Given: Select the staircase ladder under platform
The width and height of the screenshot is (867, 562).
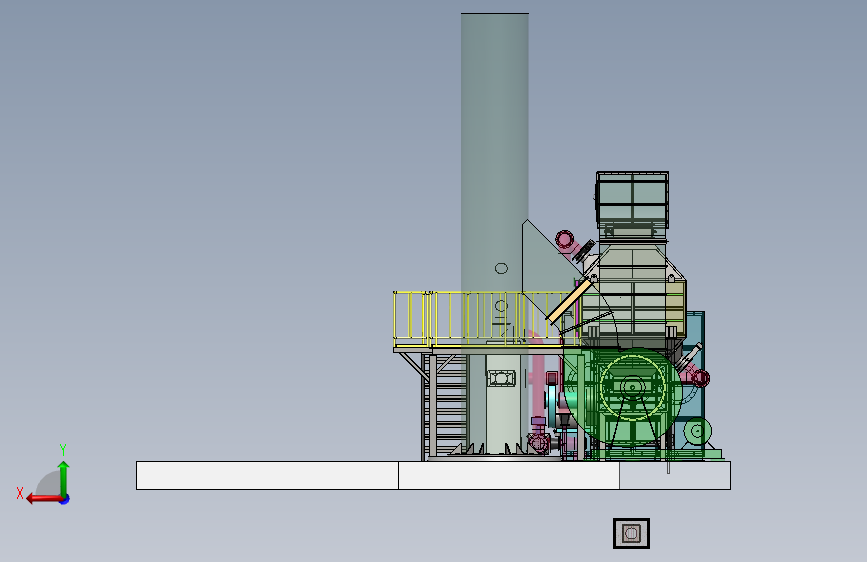Looking at the screenshot, I should point(447,407).
